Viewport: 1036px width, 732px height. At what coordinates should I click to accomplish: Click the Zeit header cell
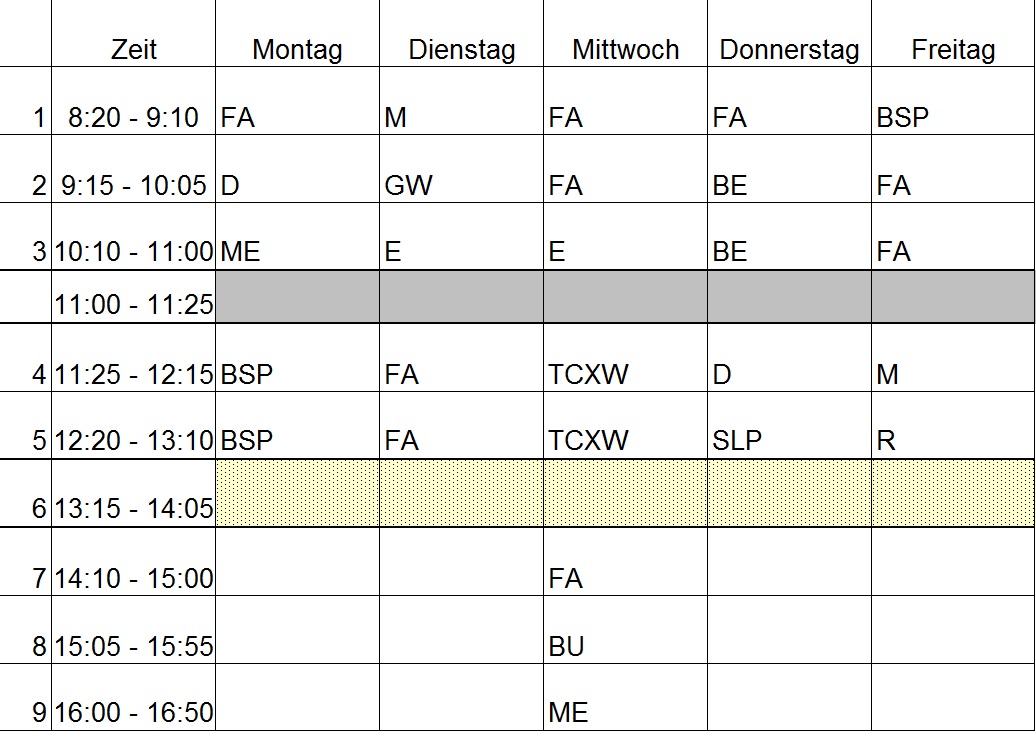point(133,33)
